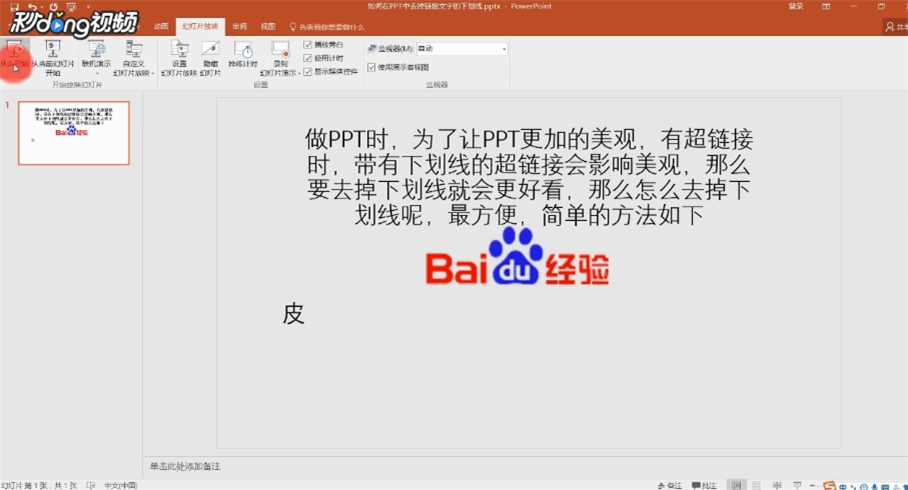Open Set Up Slide Show (设置幻灯片放映)
This screenshot has height=490, width=908.
pos(180,58)
